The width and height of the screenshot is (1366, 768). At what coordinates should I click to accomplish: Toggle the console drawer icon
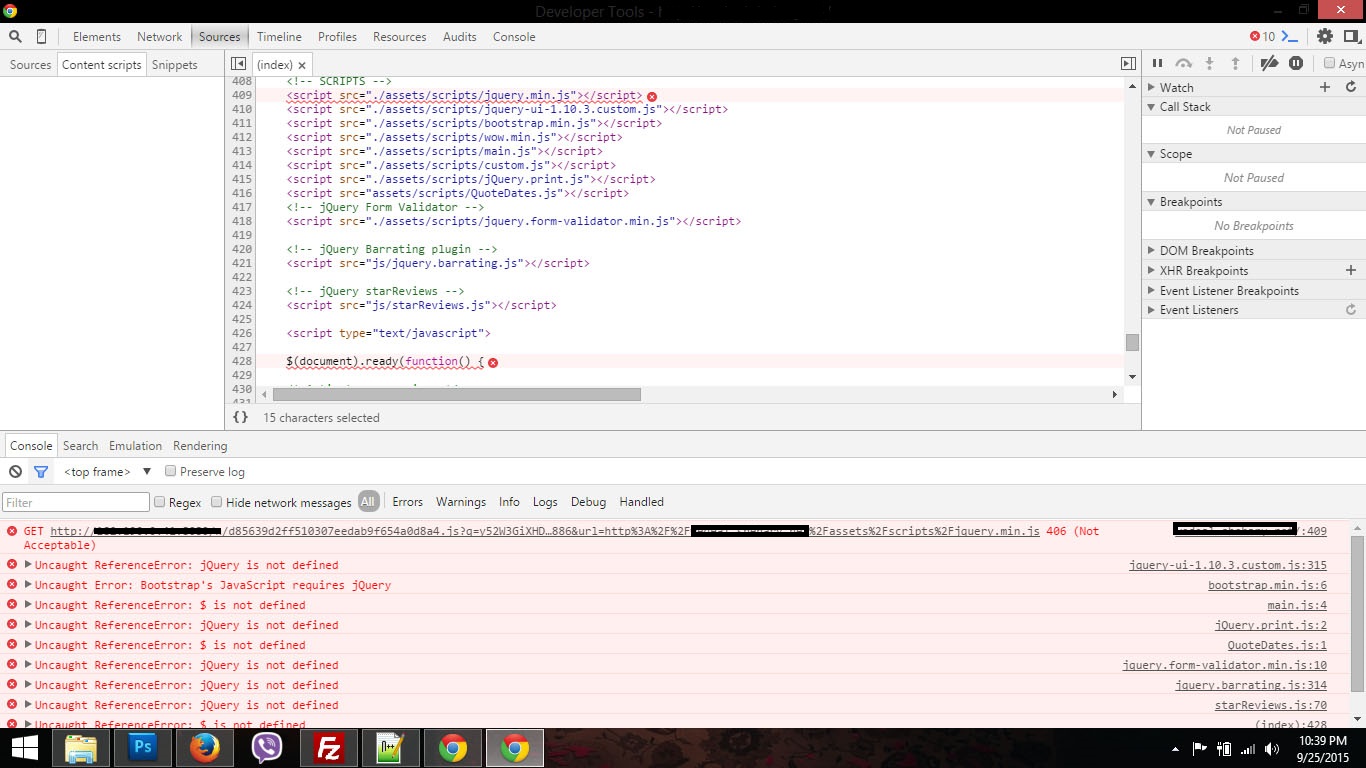pyautogui.click(x=1290, y=37)
